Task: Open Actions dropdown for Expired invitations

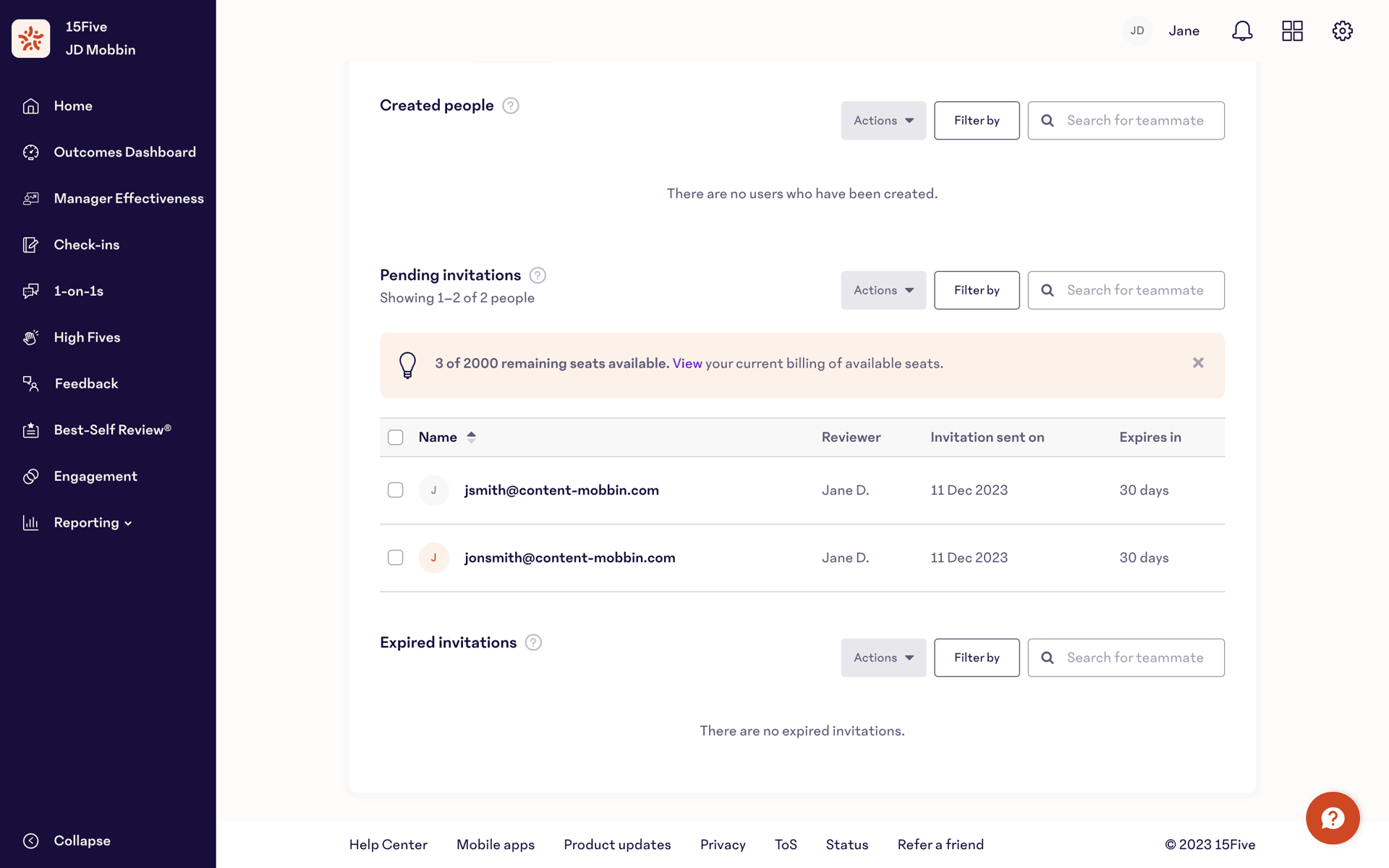Action: point(883,658)
